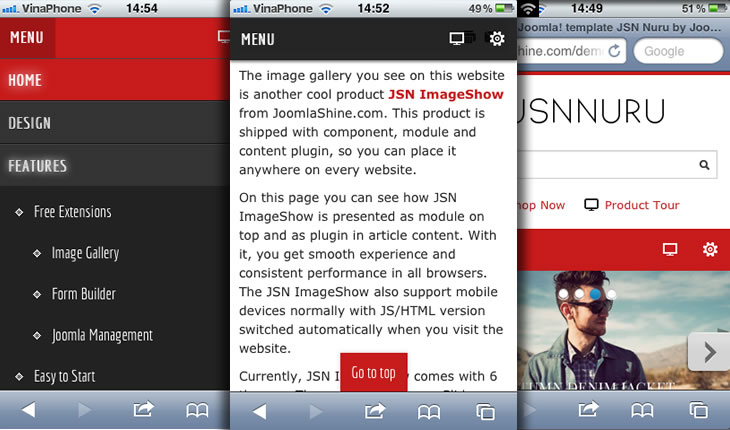Click desktop icon in red bar of right phone
This screenshot has height=430, width=730.
pos(670,249)
